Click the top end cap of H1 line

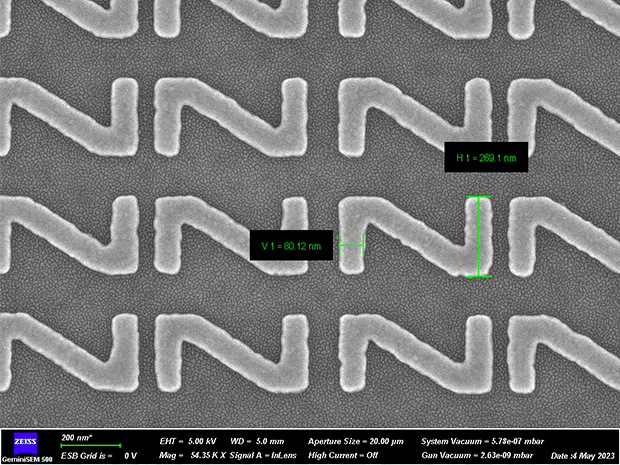tap(479, 197)
